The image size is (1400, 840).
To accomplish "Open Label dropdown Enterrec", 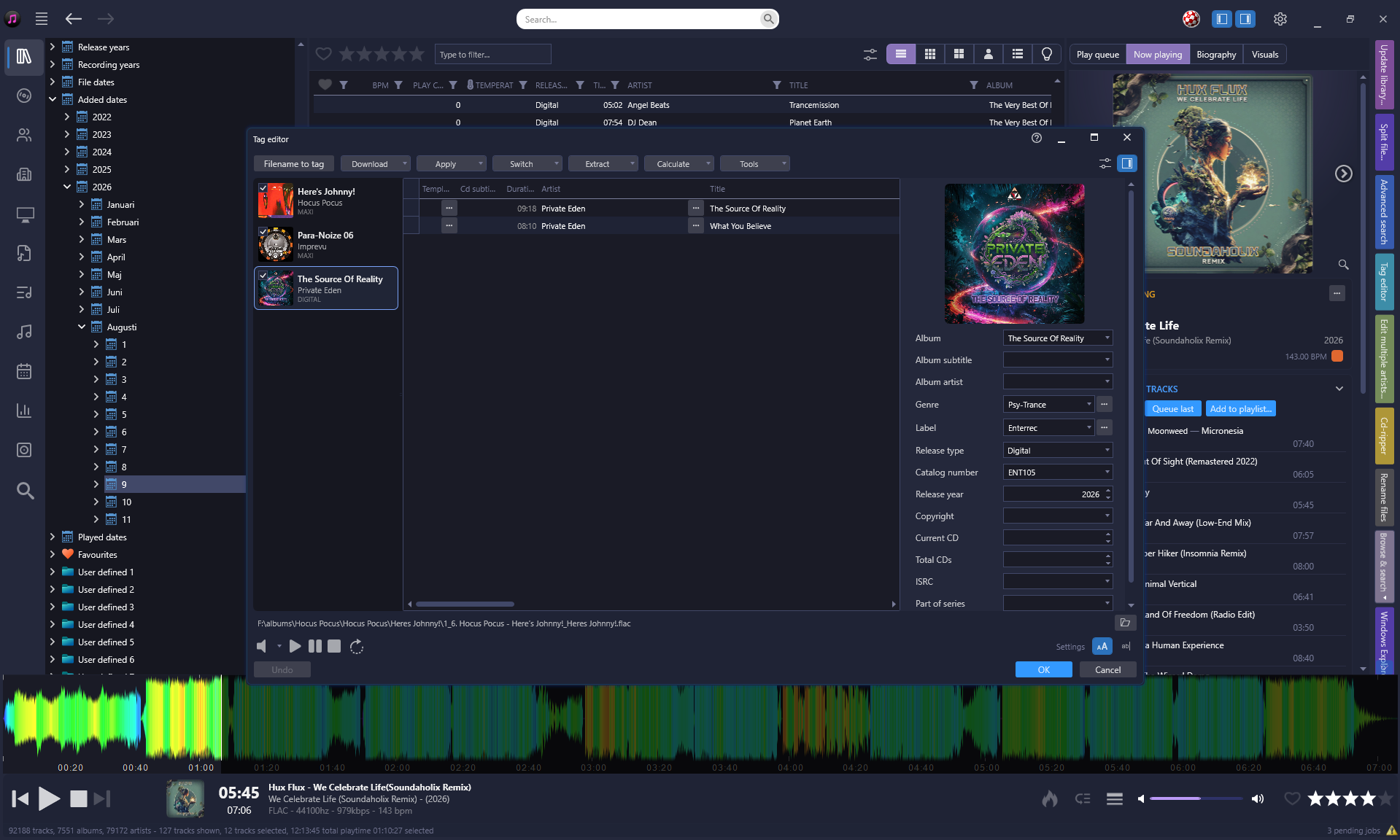I will coord(1088,427).
